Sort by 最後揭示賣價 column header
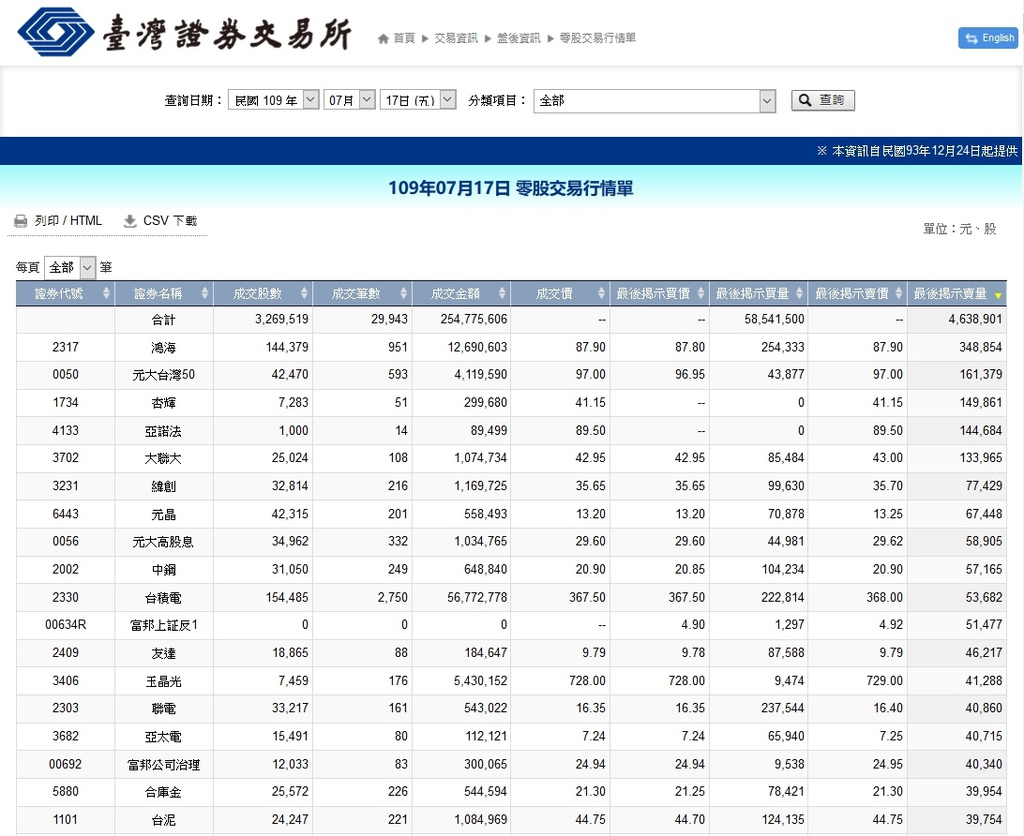This screenshot has height=836, width=1024. (857, 293)
